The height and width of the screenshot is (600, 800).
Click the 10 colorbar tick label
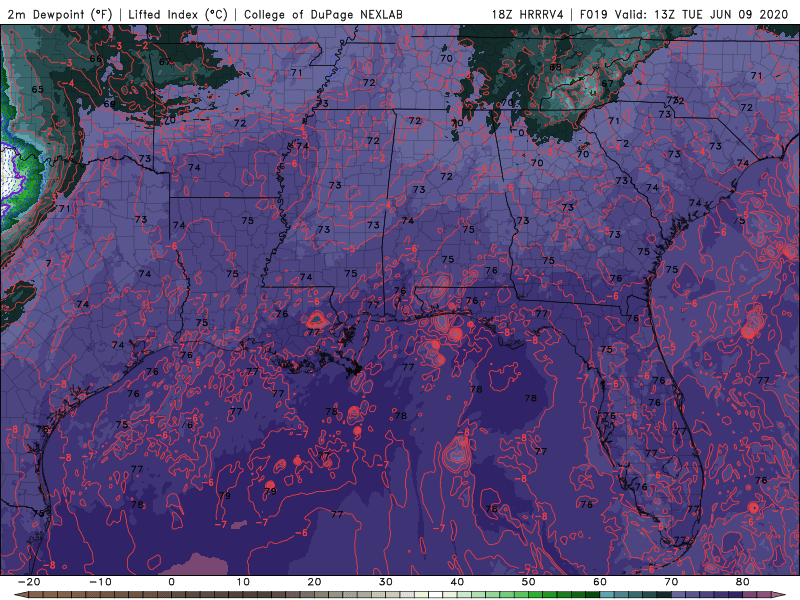tap(243, 582)
